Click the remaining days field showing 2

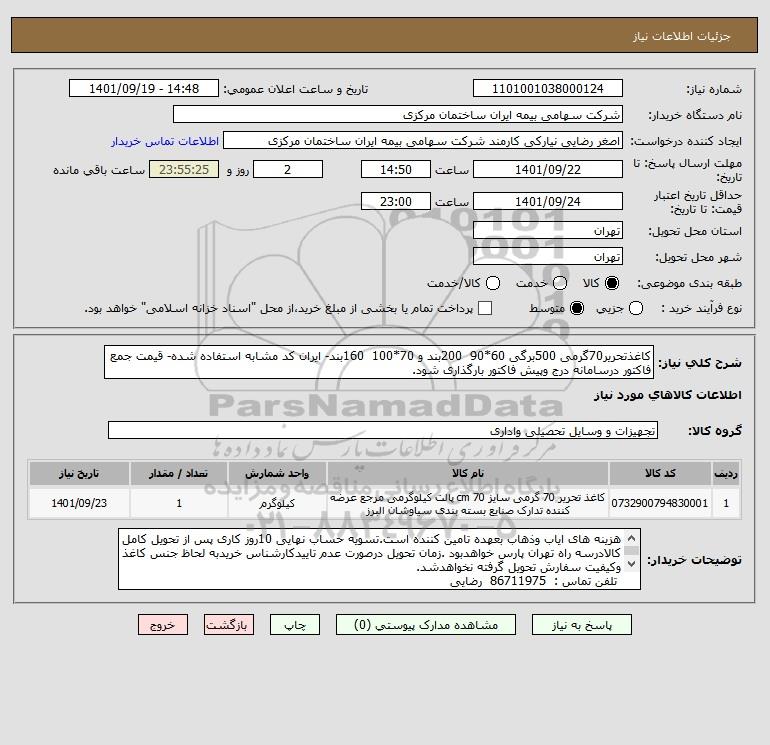pos(288,169)
